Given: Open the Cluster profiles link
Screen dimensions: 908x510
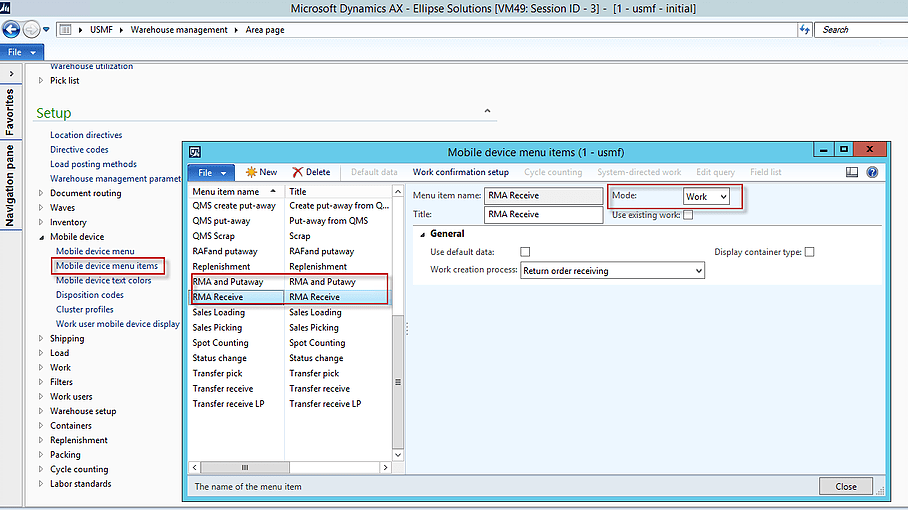Looking at the screenshot, I should [x=85, y=309].
